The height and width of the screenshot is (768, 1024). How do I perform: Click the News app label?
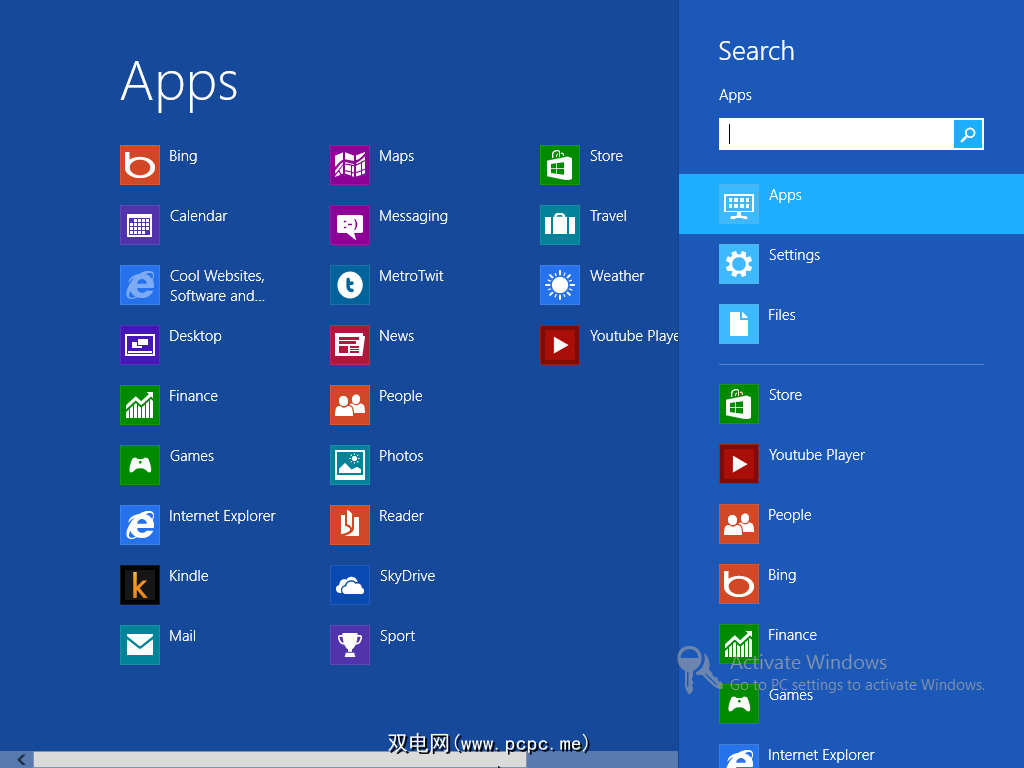point(396,336)
